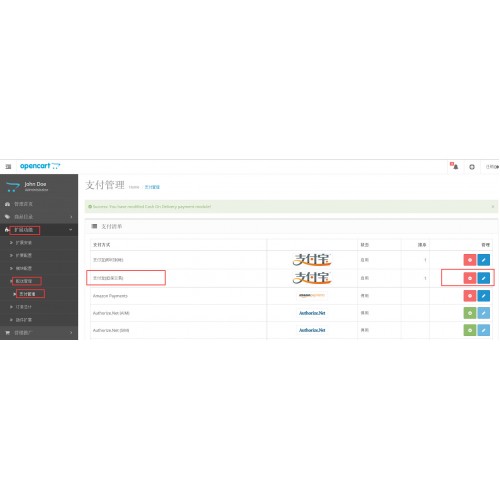Collapse the highlighted extensions menu in sidebar
This screenshot has height=500, width=500.
click(x=39, y=230)
